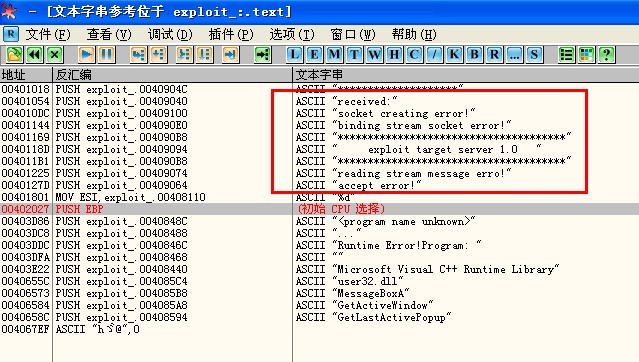Click the Pause execution icon
Screen dimensions: 639x362
click(107, 54)
